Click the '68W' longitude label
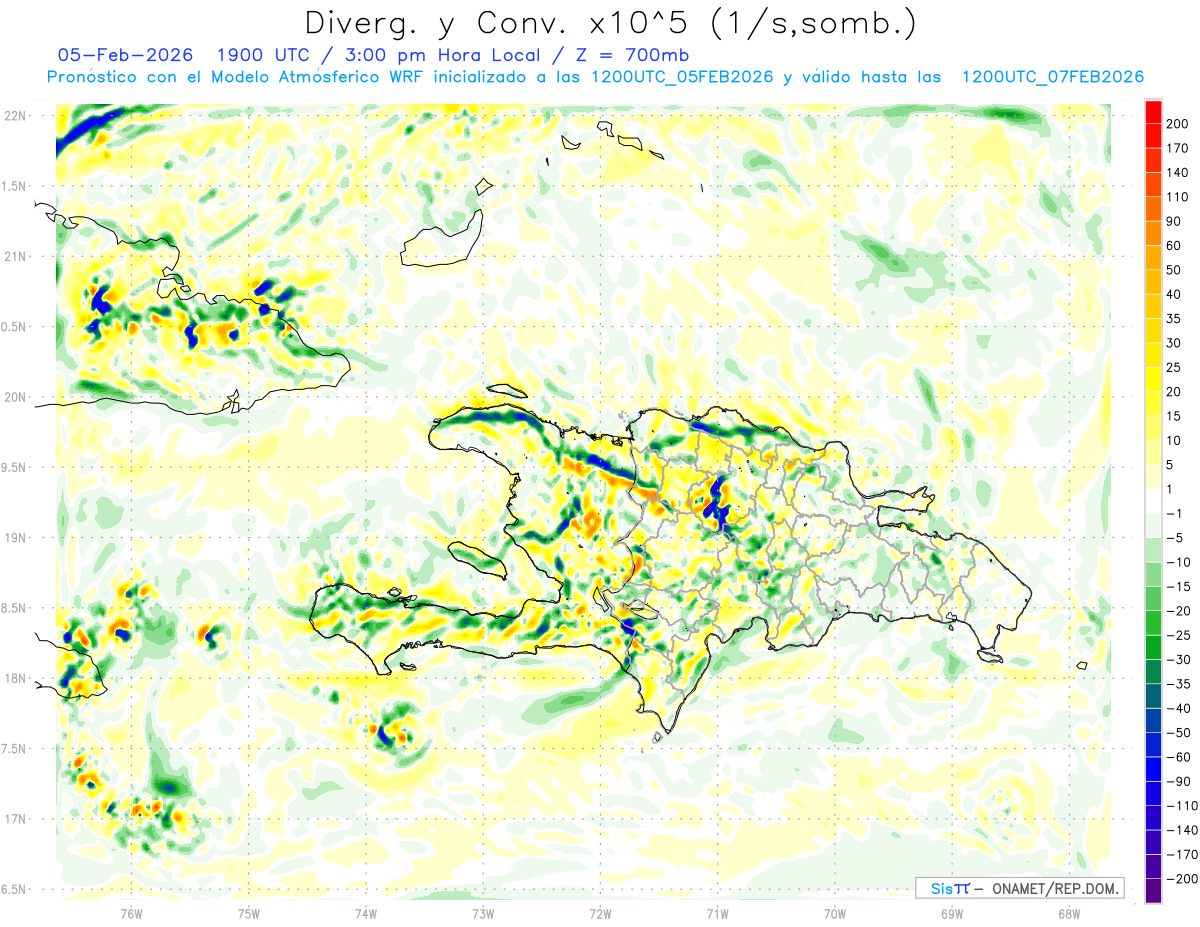 point(1069,914)
